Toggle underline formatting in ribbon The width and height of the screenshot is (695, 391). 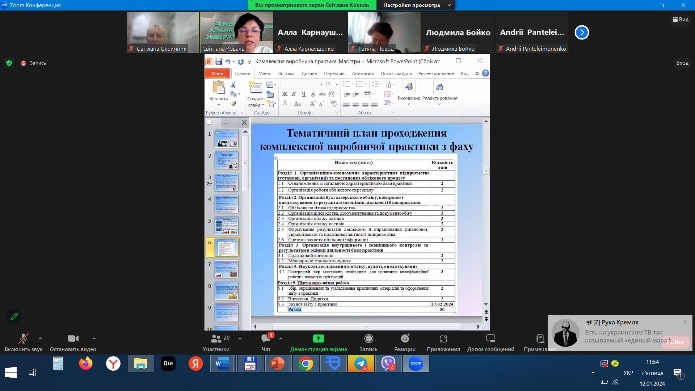pyautogui.click(x=303, y=94)
